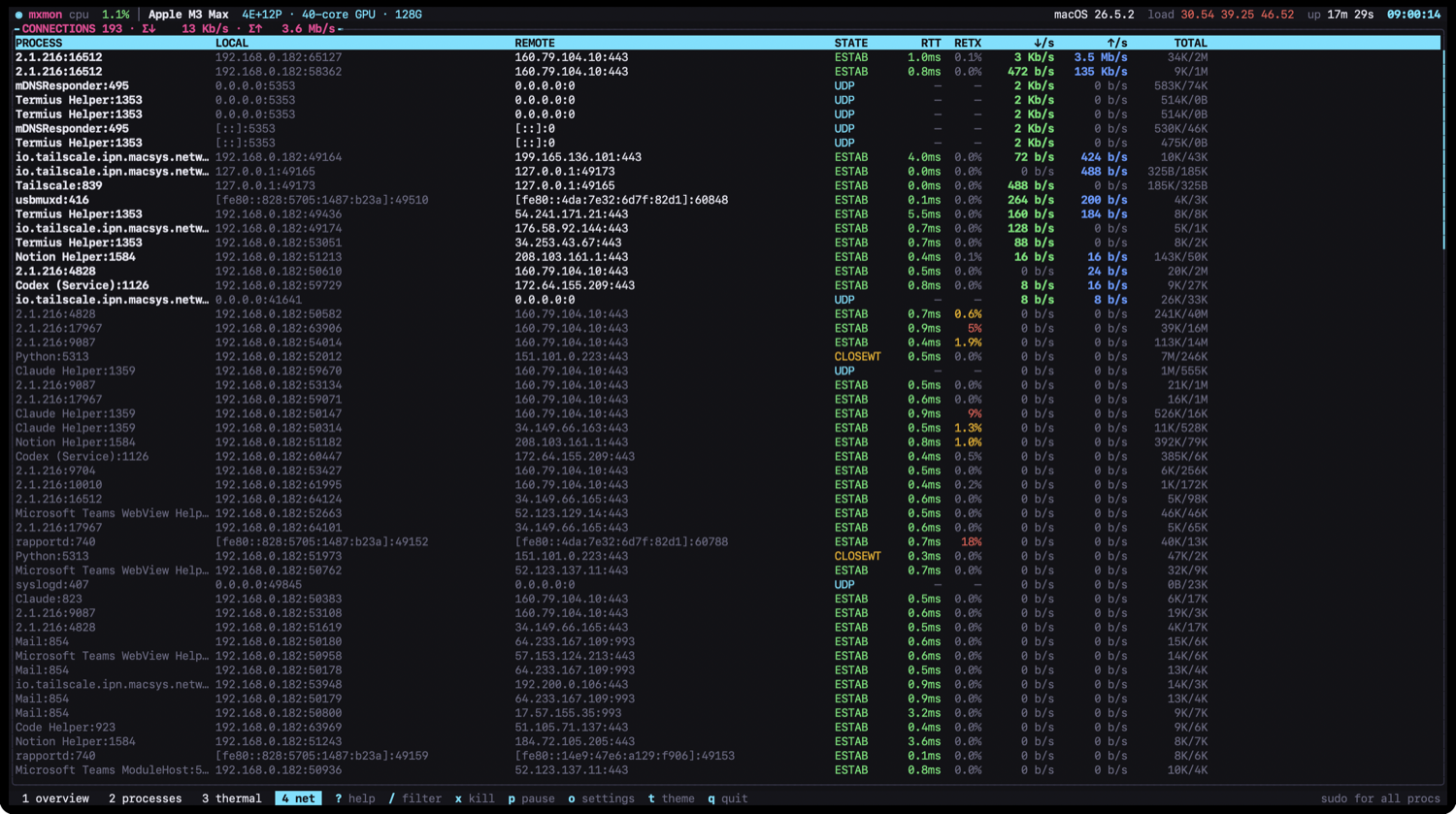Click remote address 184.72.105.205:443

pyautogui.click(x=575, y=741)
